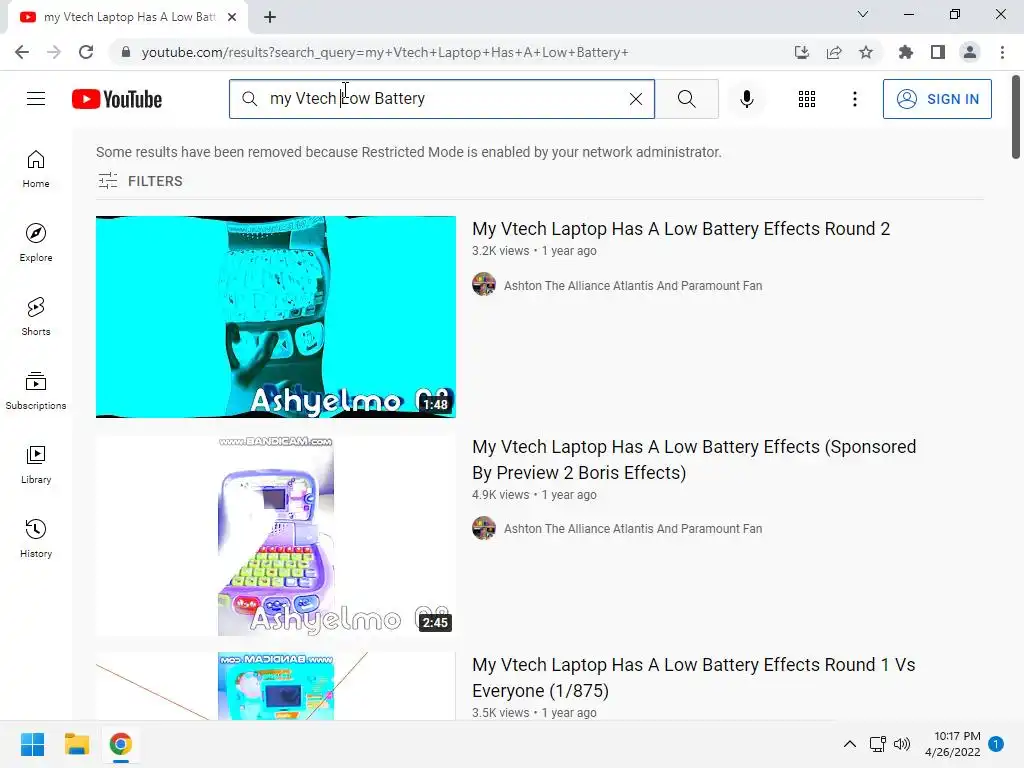Viewport: 1024px width, 768px height.
Task: Click the magnifier search button
Action: pyautogui.click(x=686, y=99)
